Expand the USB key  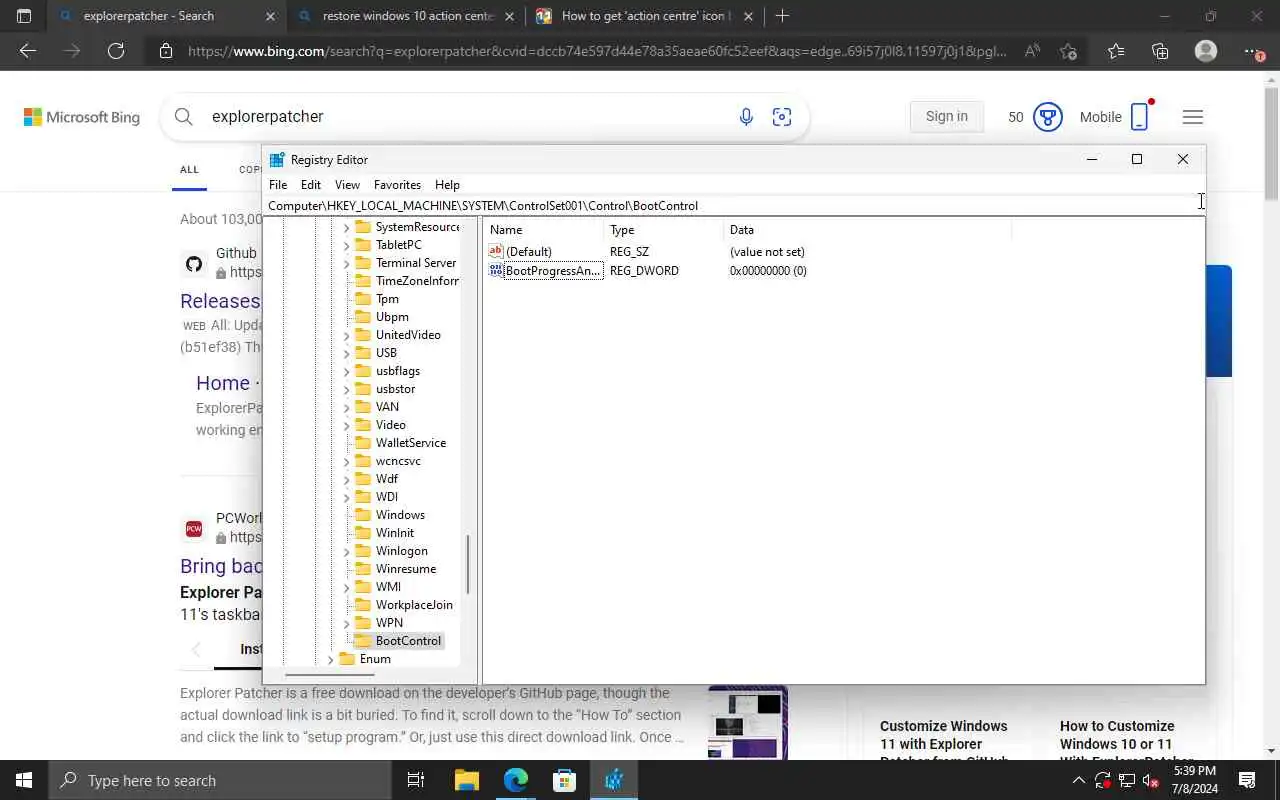point(347,353)
